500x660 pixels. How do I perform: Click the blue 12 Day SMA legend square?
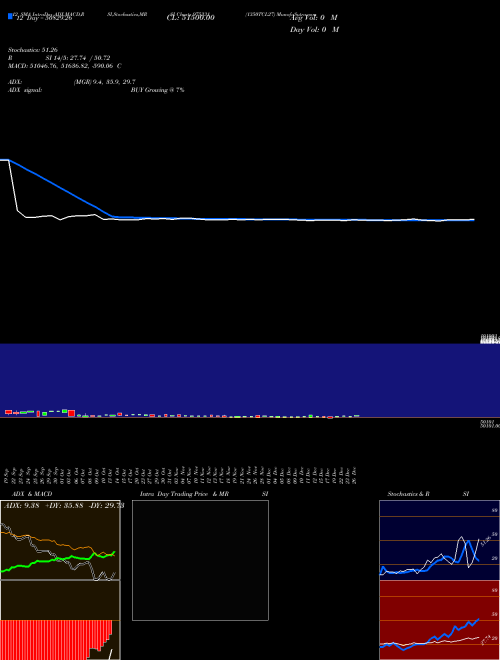click(x=10, y=16)
